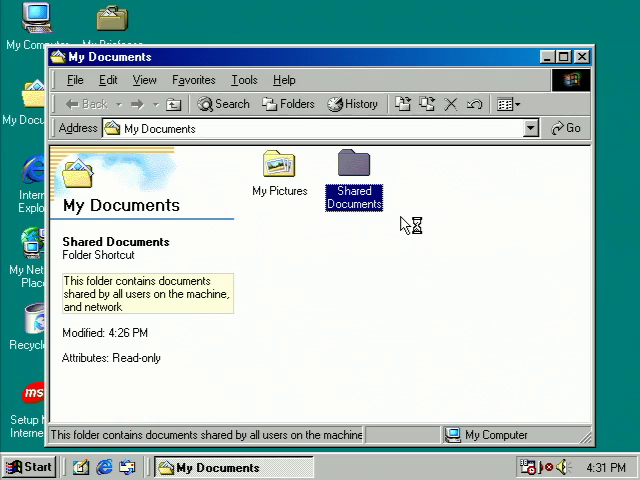The height and width of the screenshot is (480, 640).
Task: Delete the selected item with the X icon
Action: [x=451, y=104]
